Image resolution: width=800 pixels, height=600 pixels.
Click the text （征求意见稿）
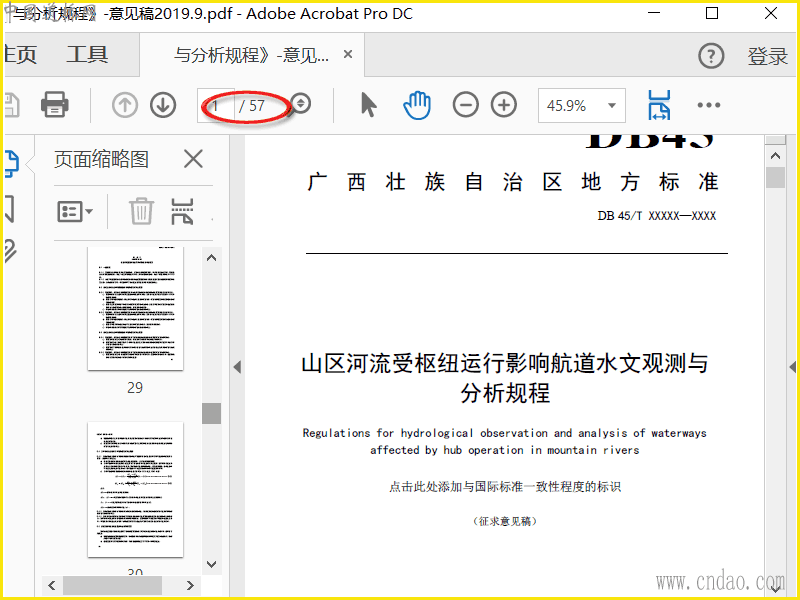click(505, 521)
